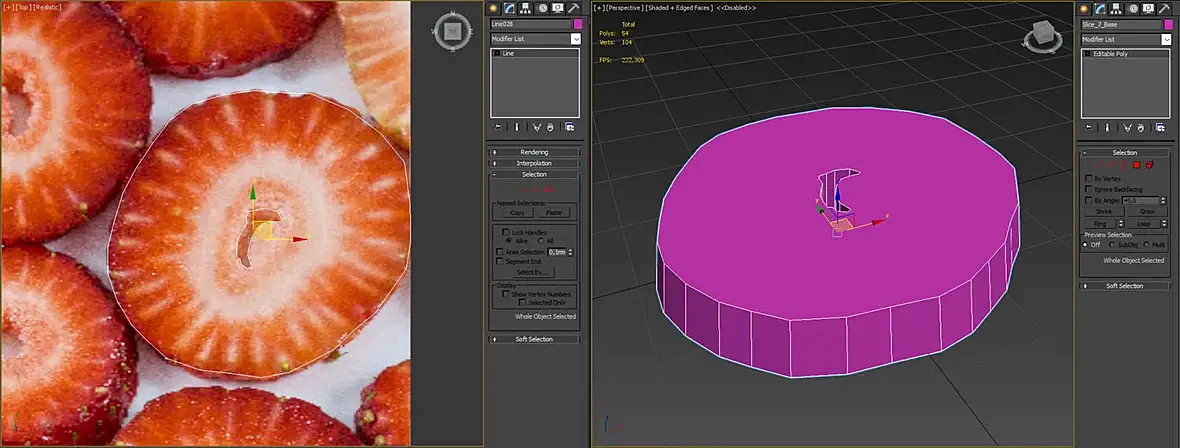This screenshot has height=448, width=1180.
Task: Enable By Vertex checkbox
Action: tap(1088, 178)
